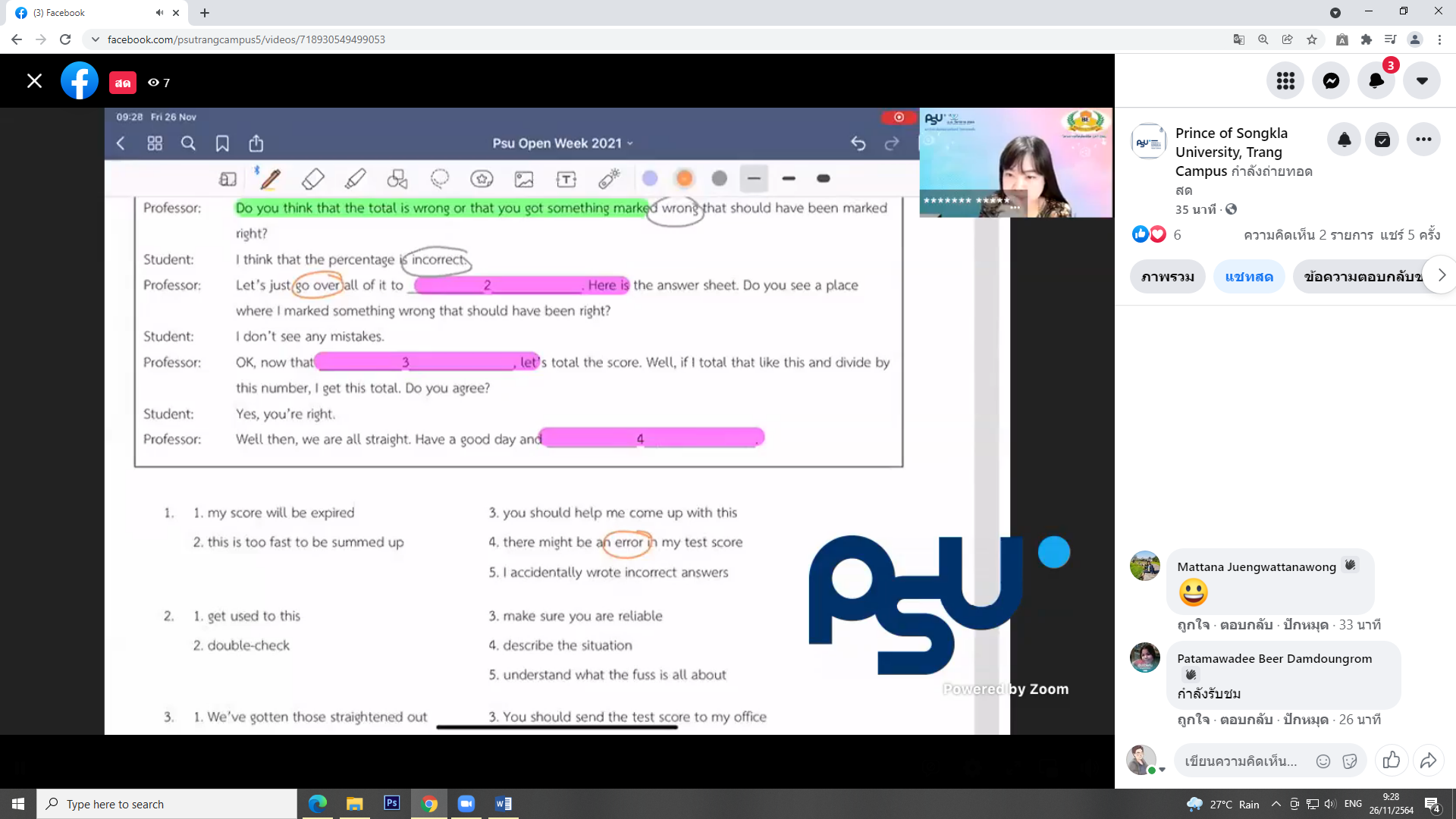The image size is (1456, 819).
Task: Select the แชทสด tab
Action: coord(1248,277)
